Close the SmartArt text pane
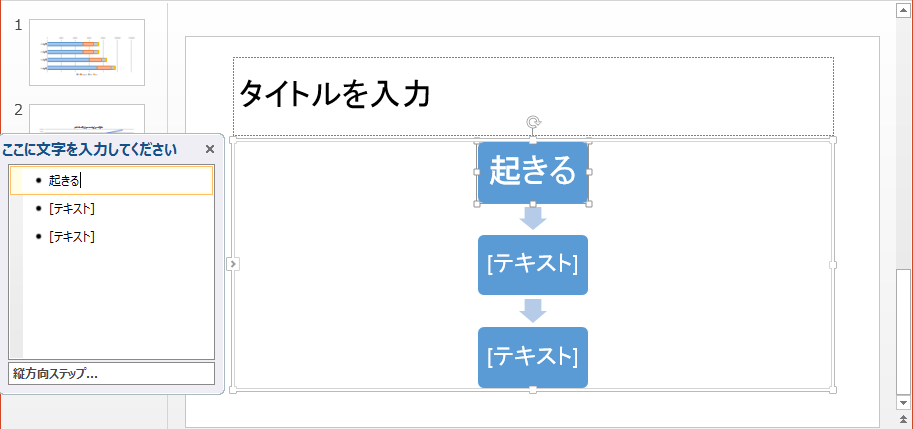 point(209,150)
